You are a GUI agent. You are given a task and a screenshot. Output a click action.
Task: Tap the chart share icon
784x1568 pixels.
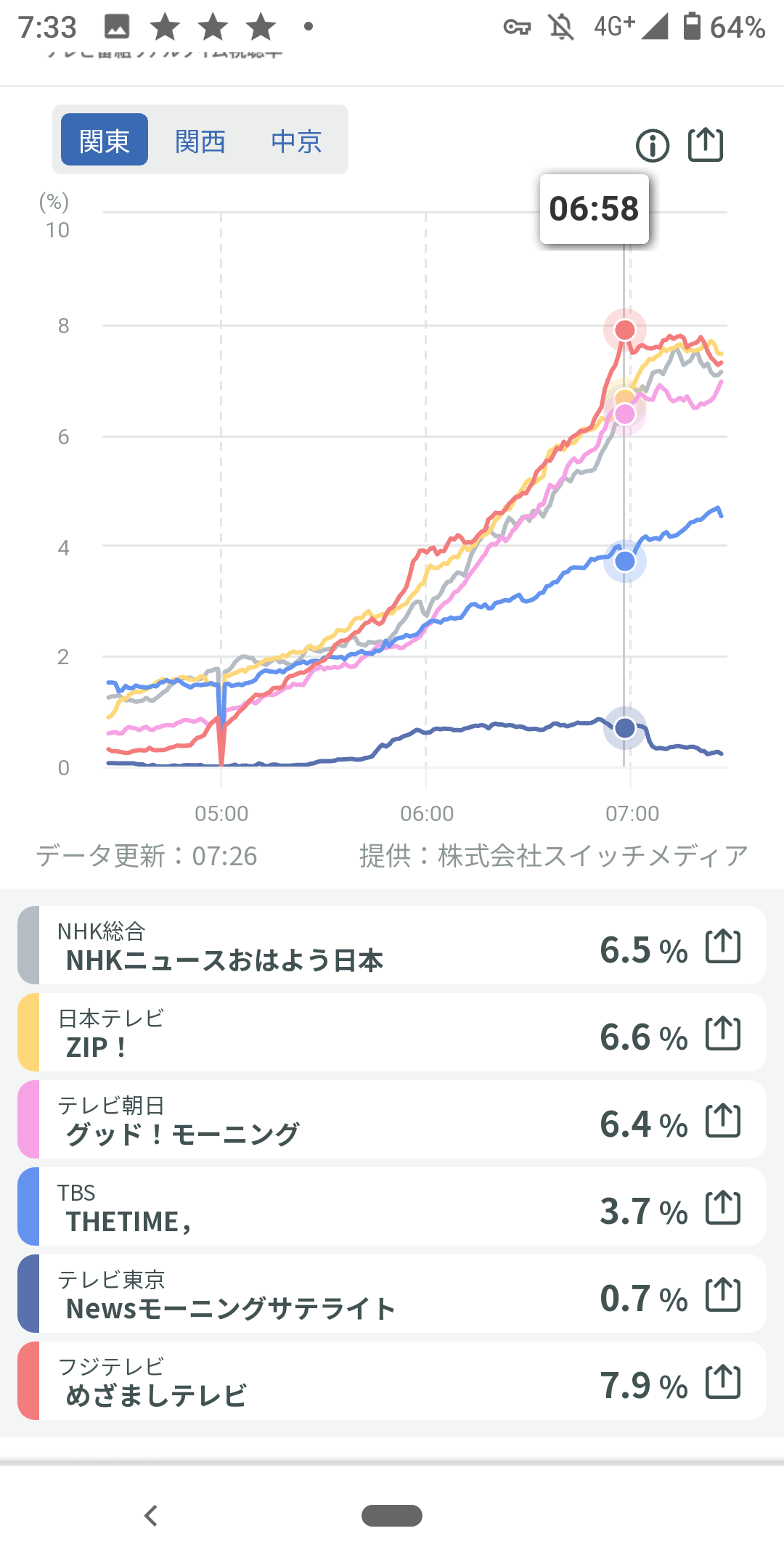pyautogui.click(x=706, y=144)
